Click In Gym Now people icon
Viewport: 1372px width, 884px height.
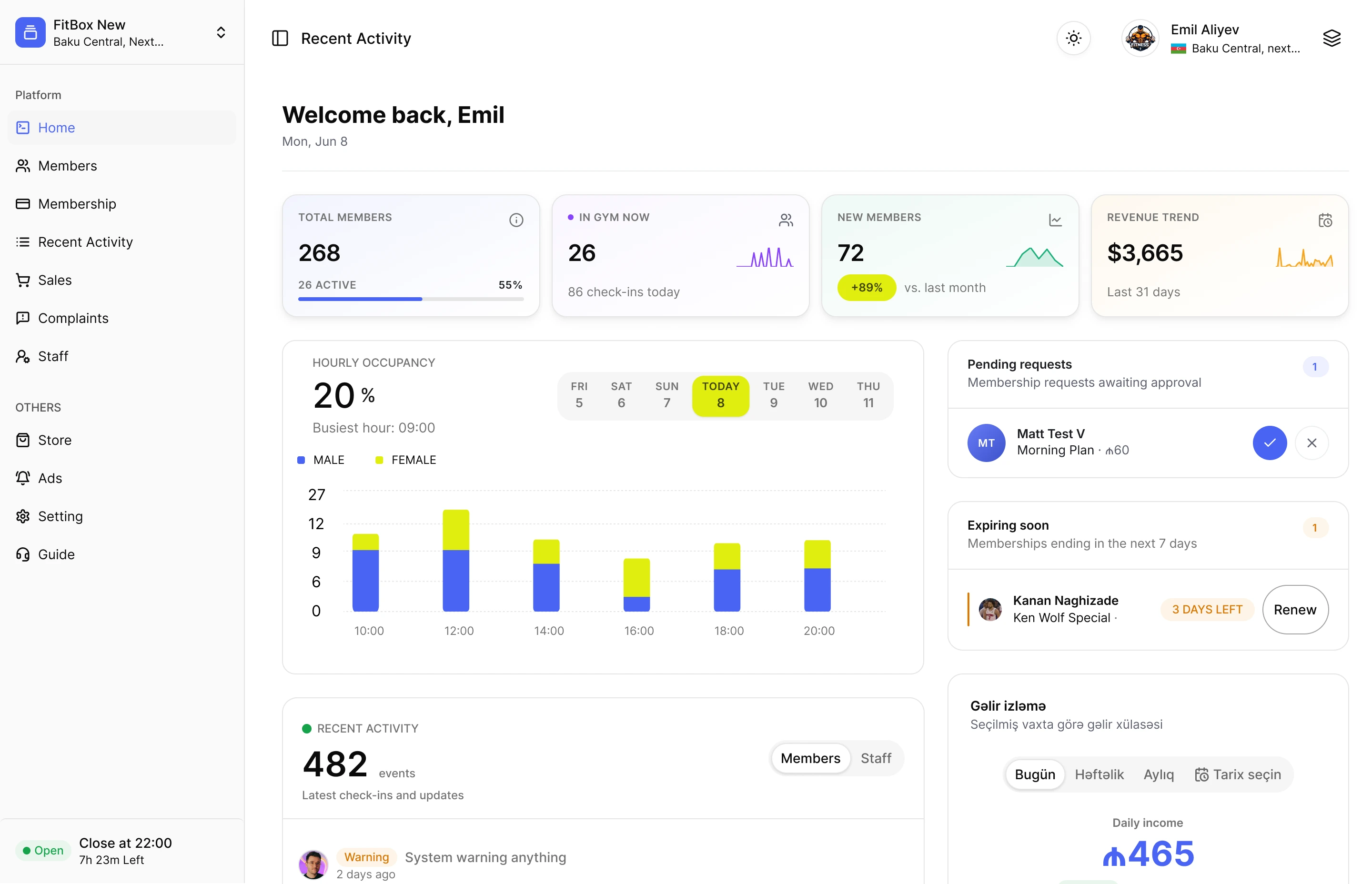pos(785,220)
